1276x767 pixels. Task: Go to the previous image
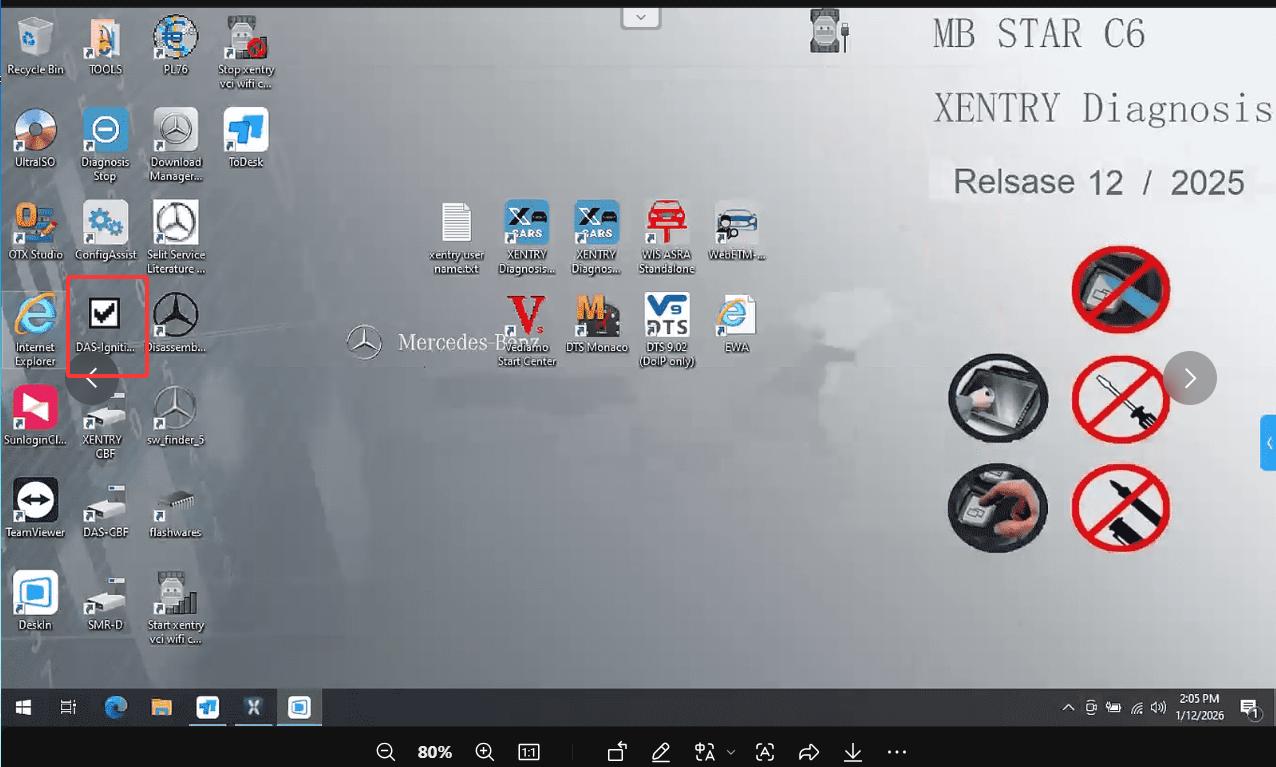point(92,378)
